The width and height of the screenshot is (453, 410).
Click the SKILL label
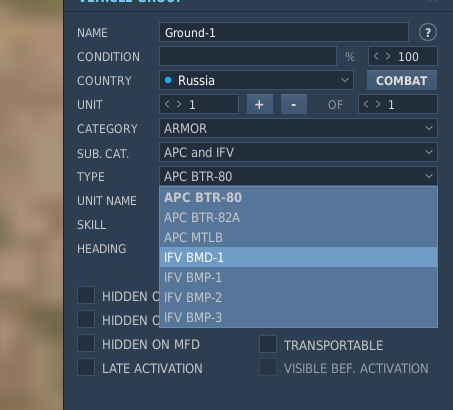pyautogui.click(x=92, y=225)
